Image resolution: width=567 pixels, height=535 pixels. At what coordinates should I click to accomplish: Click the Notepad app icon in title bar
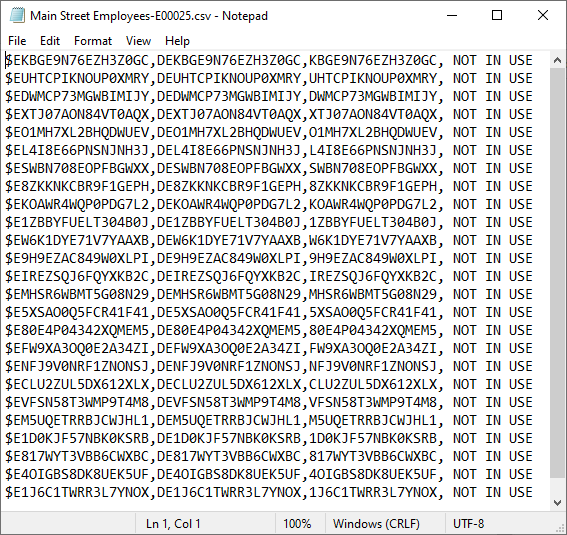17,16
